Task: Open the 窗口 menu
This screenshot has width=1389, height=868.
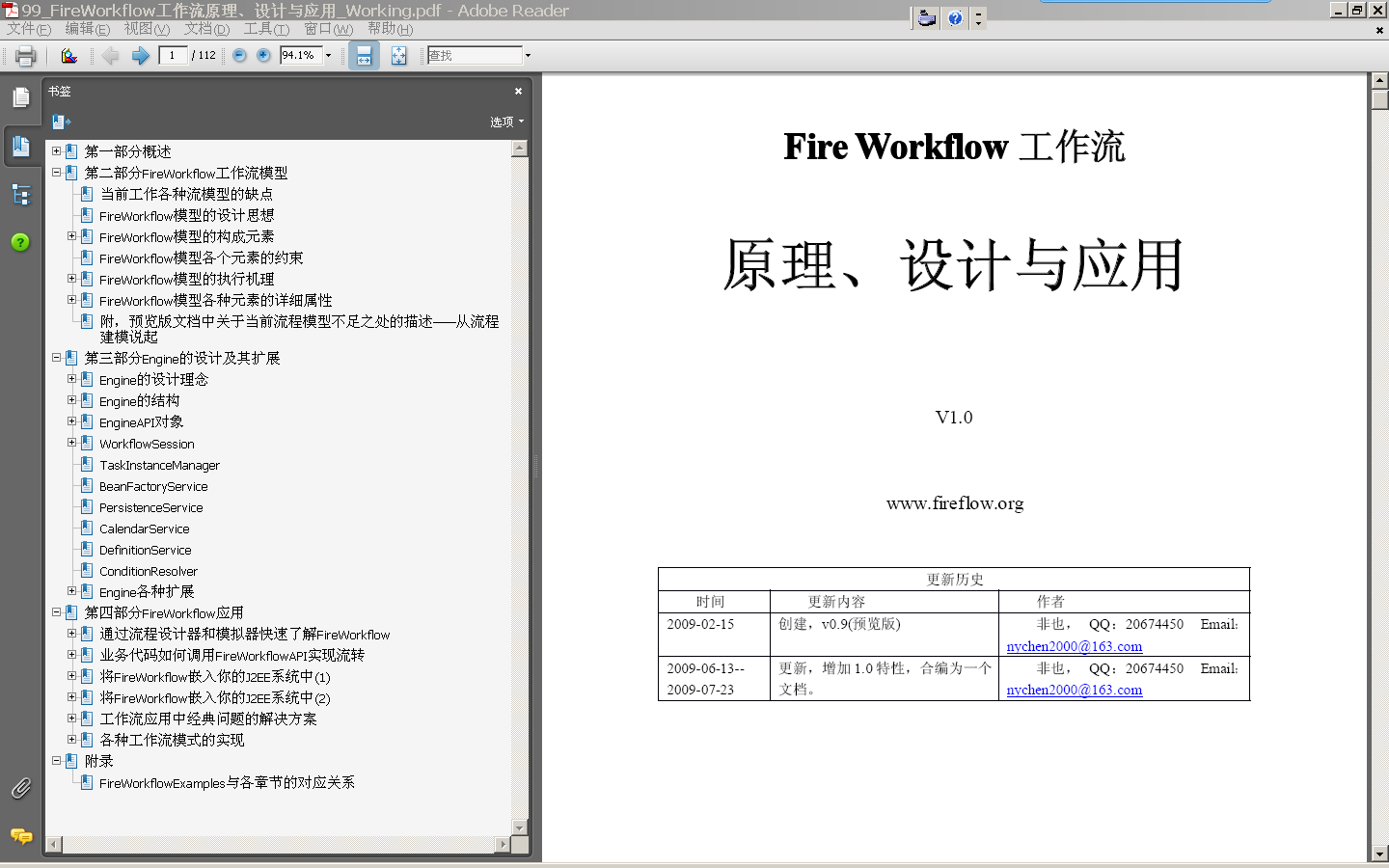Action: pyautogui.click(x=328, y=29)
